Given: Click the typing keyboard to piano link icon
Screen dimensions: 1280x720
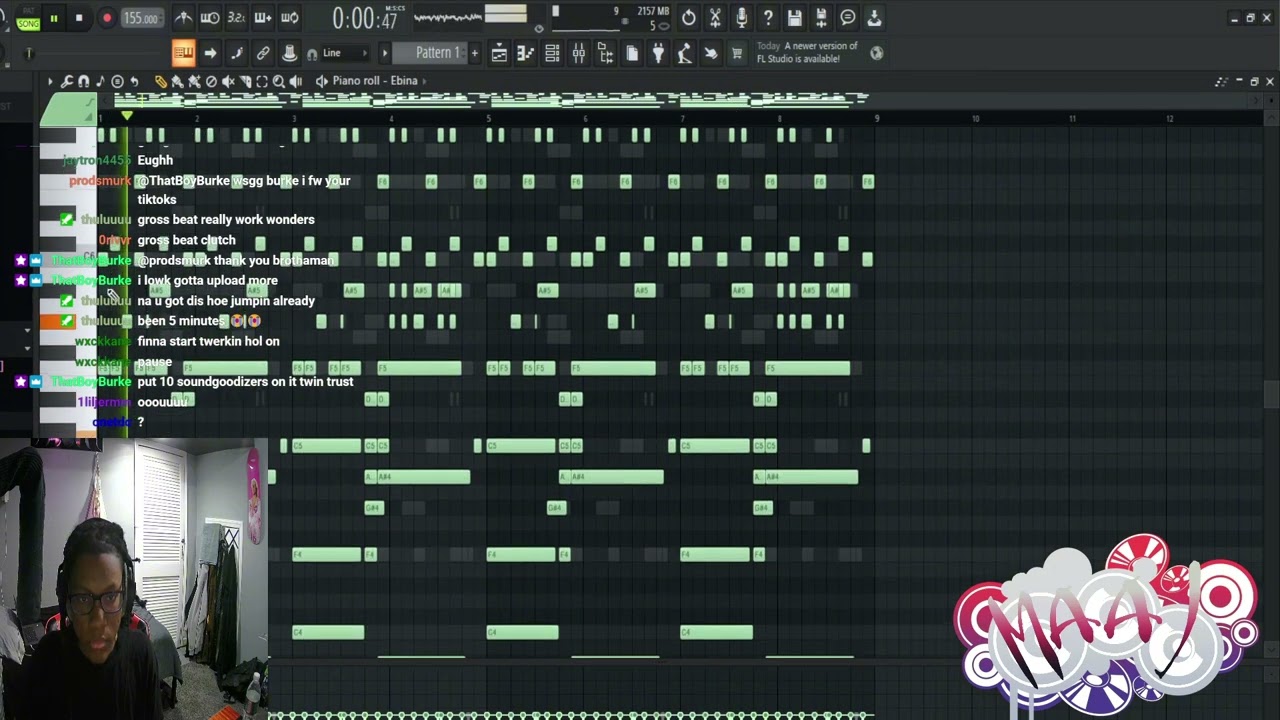Looking at the screenshot, I should click(x=263, y=53).
